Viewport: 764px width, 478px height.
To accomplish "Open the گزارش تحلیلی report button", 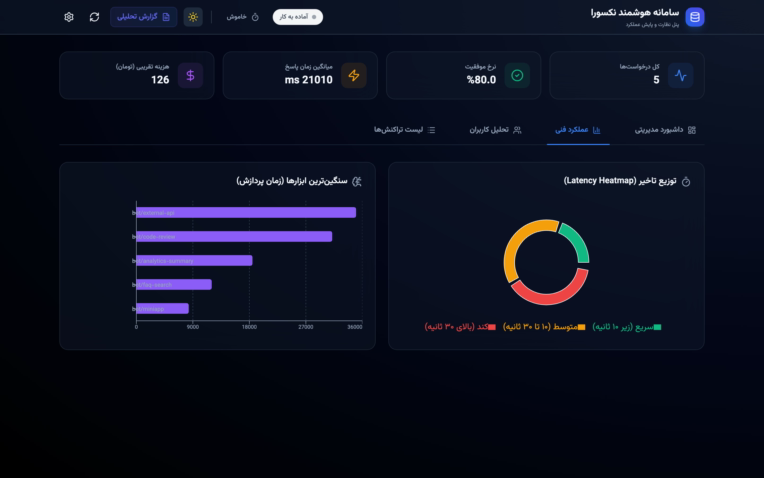I will tap(144, 17).
